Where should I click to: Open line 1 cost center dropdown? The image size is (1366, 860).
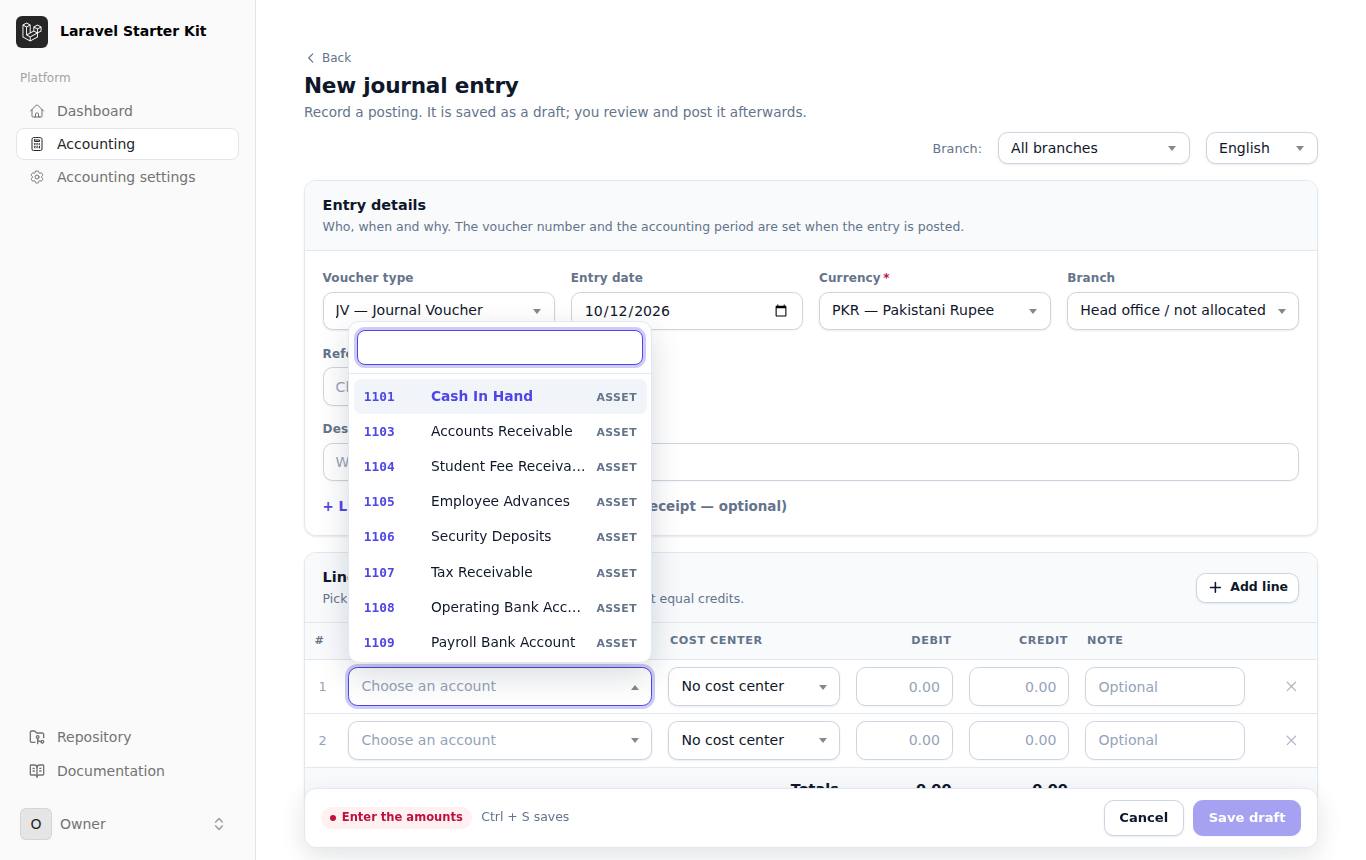(x=754, y=686)
